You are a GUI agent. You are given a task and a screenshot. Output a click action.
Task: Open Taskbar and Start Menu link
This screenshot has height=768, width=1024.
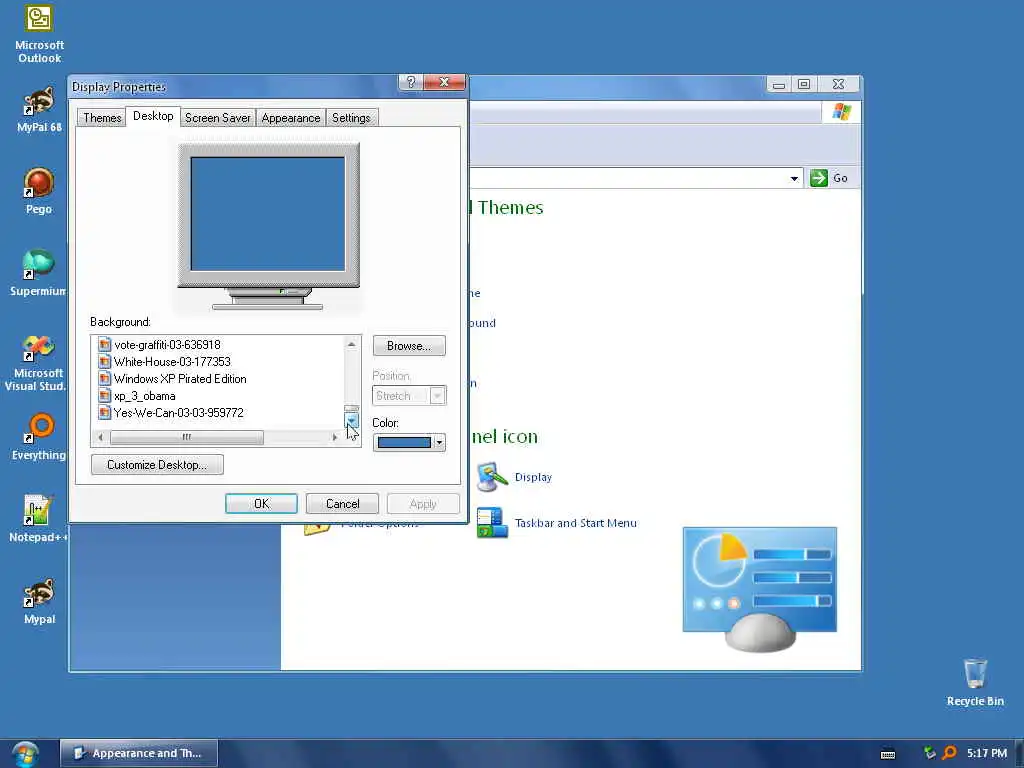coord(575,522)
